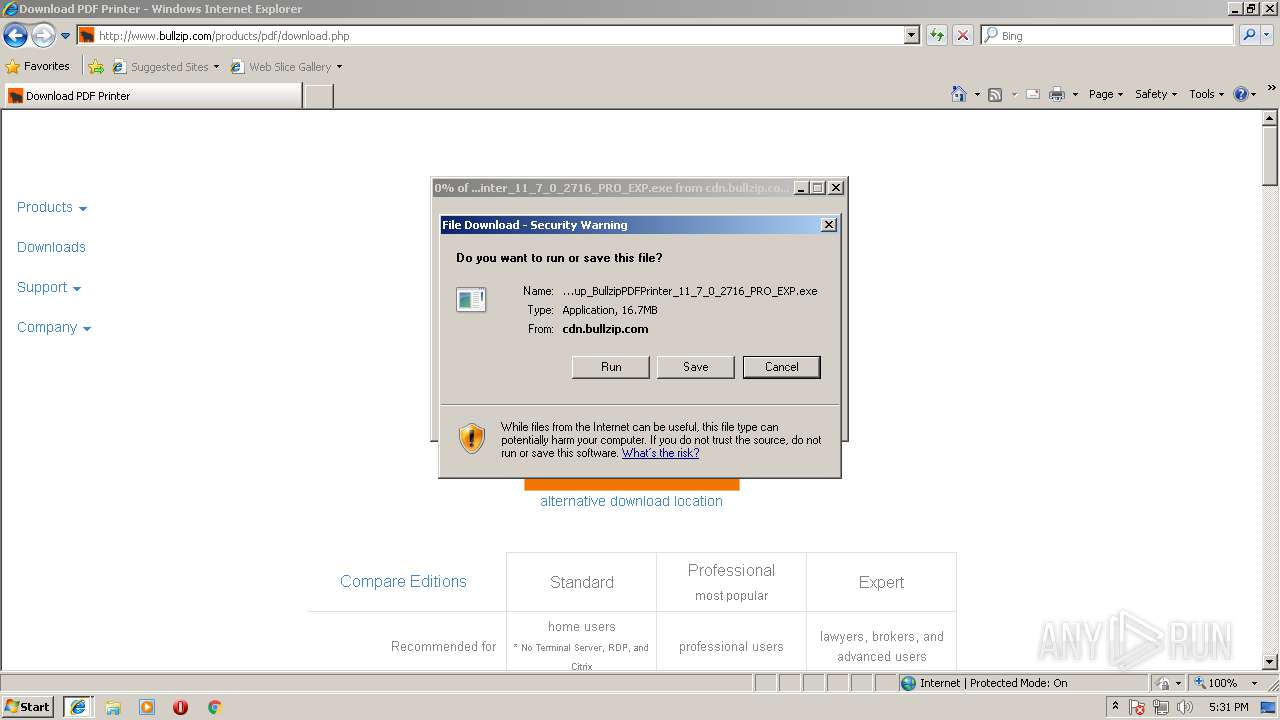Screen dimensions: 1280x720
Task: Click the Professional edition column header
Action: [x=731, y=581]
